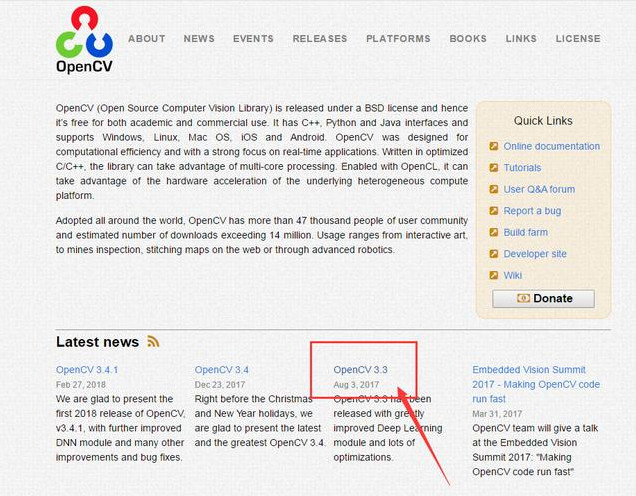
Task: Follow the Report a bug link
Action: pos(532,211)
